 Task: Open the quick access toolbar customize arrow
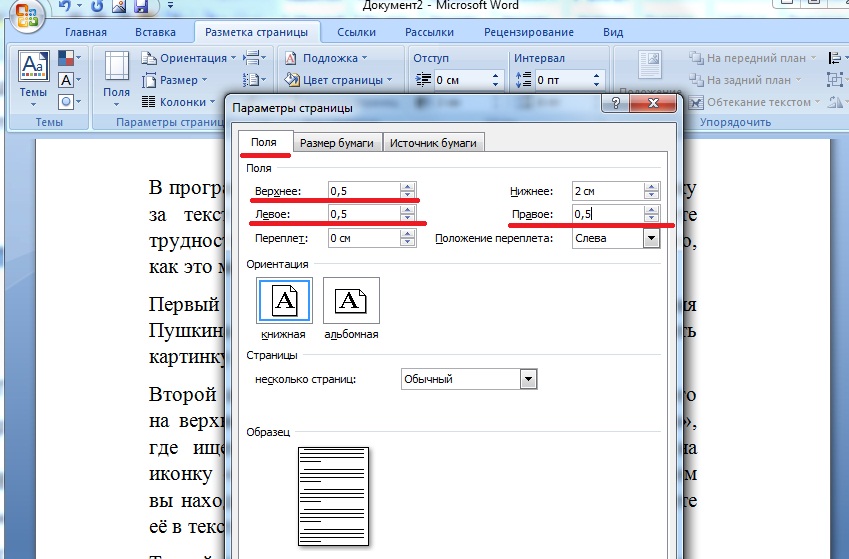tap(170, 6)
